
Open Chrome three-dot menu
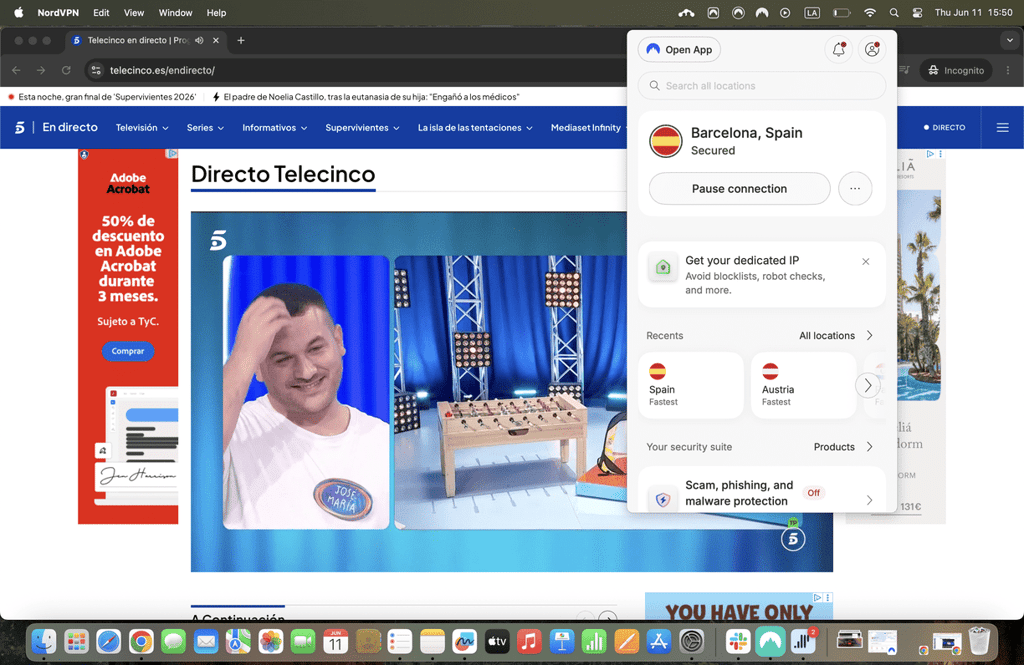tap(1008, 71)
